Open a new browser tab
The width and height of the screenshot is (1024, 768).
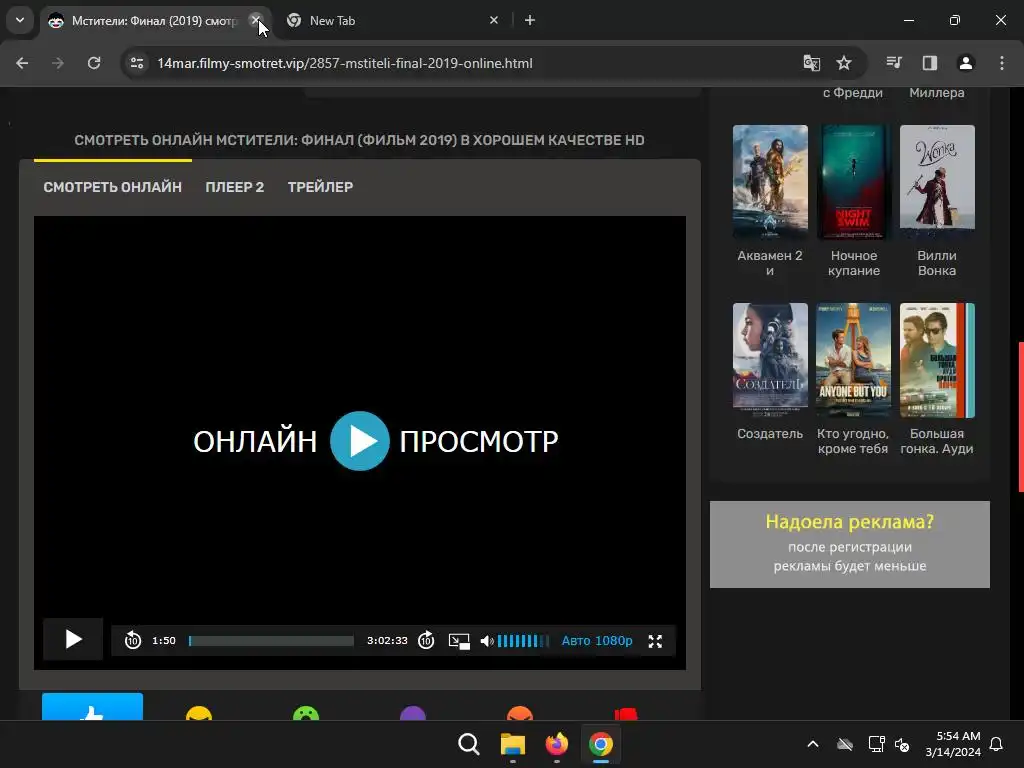(x=530, y=20)
